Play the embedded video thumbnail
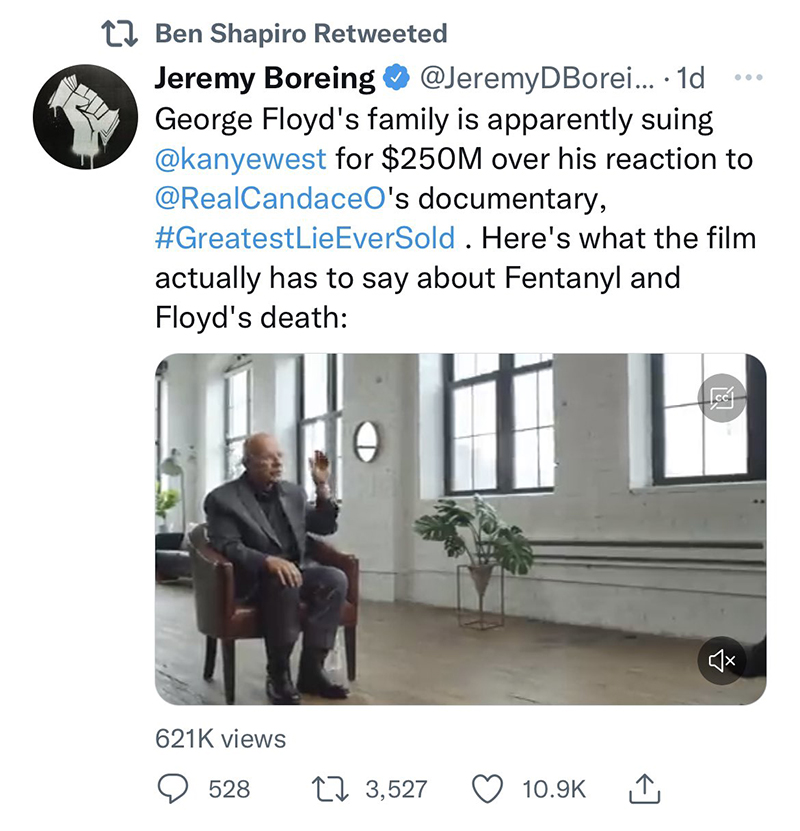Viewport: 800px width, 831px height. pos(460,529)
